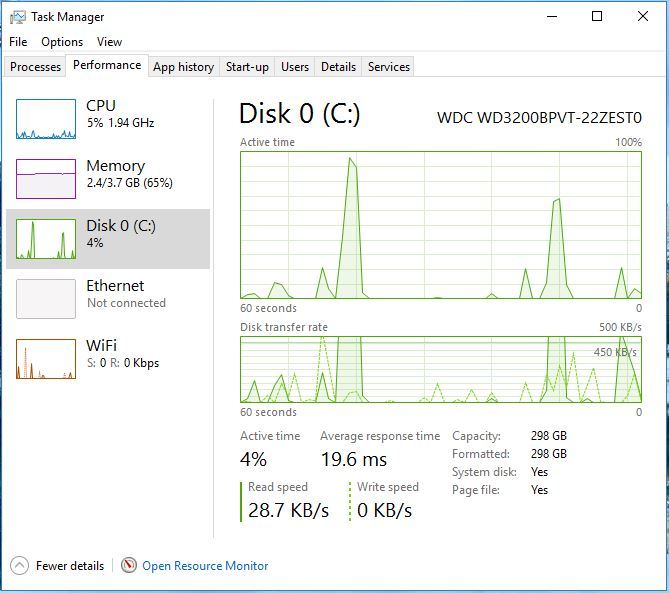The image size is (669, 593).
Task: Click the S: 0 R: 0 Kbps WiFi reading
Action: [x=123, y=363]
